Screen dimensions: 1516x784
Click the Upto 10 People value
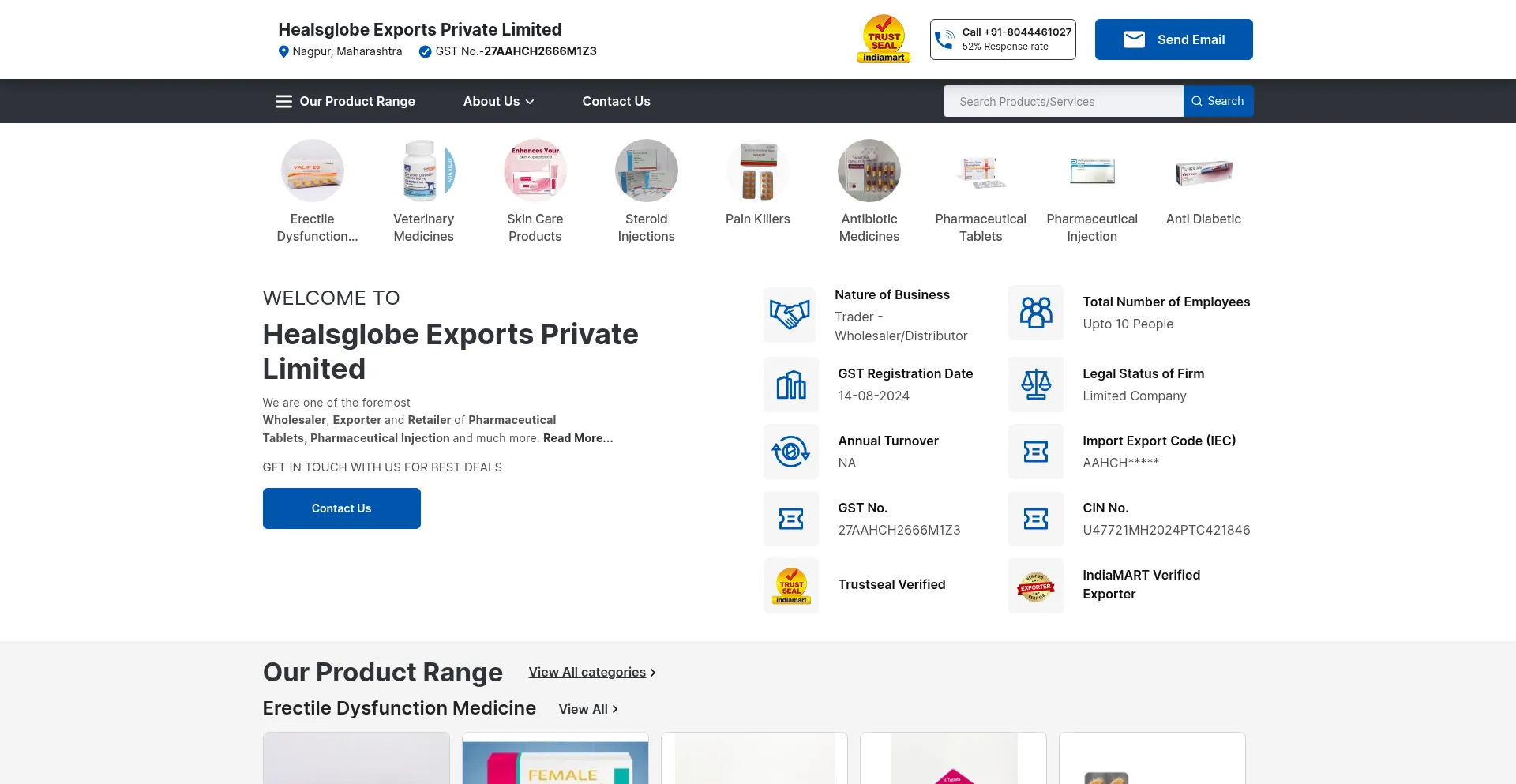[1128, 324]
